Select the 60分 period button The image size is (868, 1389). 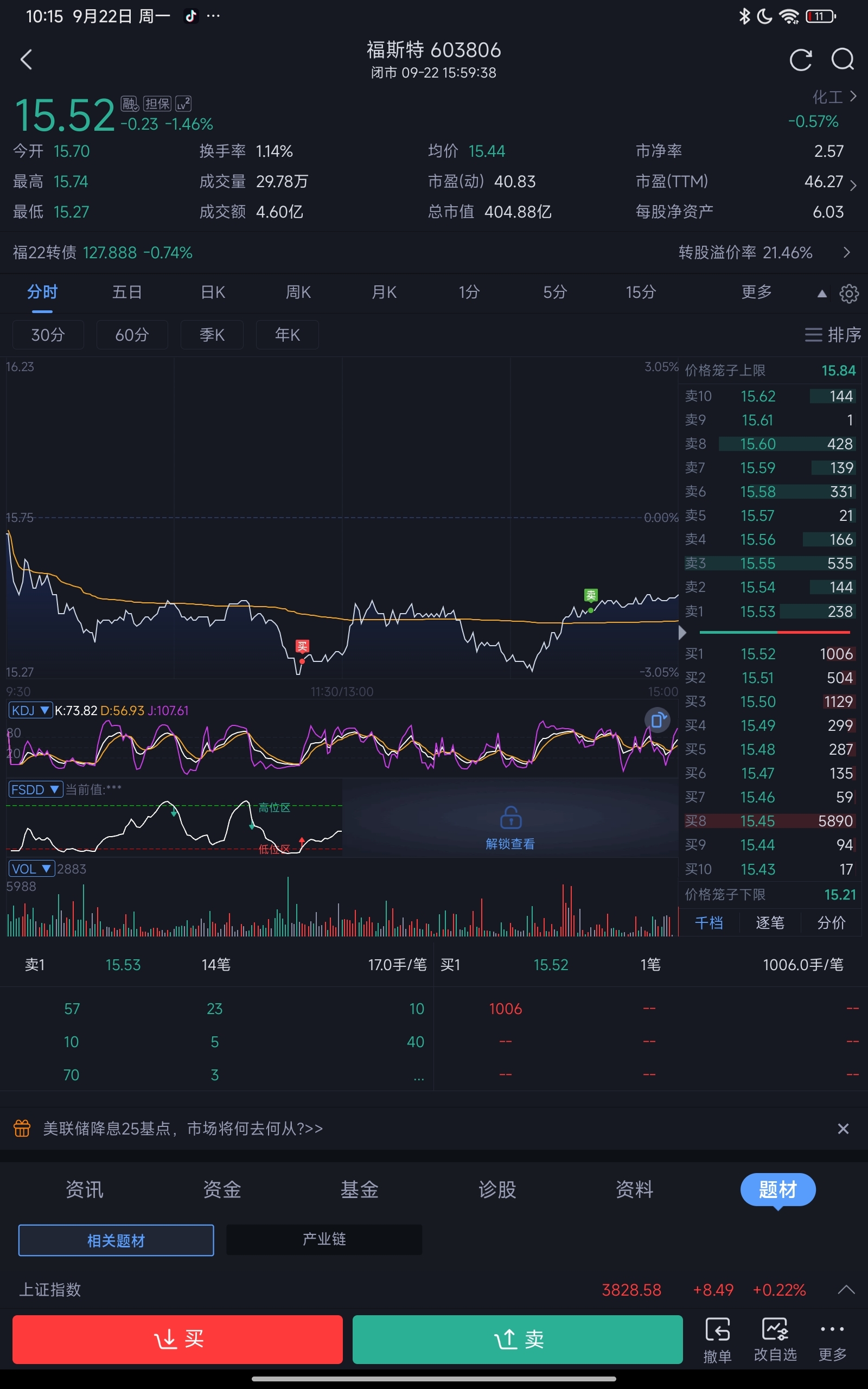[x=132, y=335]
